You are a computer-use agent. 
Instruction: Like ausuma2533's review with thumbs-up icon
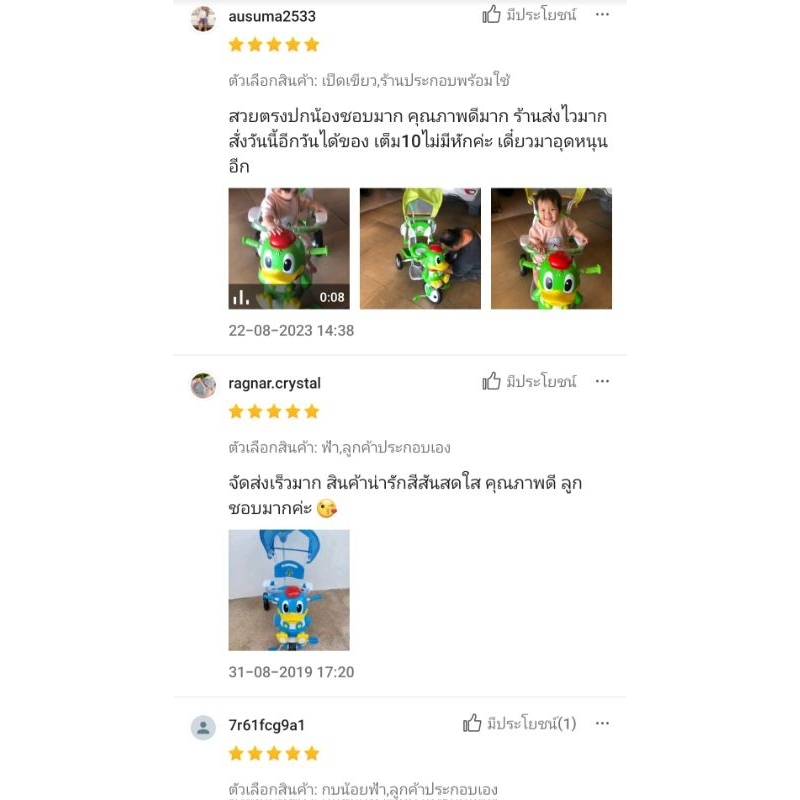pos(491,14)
